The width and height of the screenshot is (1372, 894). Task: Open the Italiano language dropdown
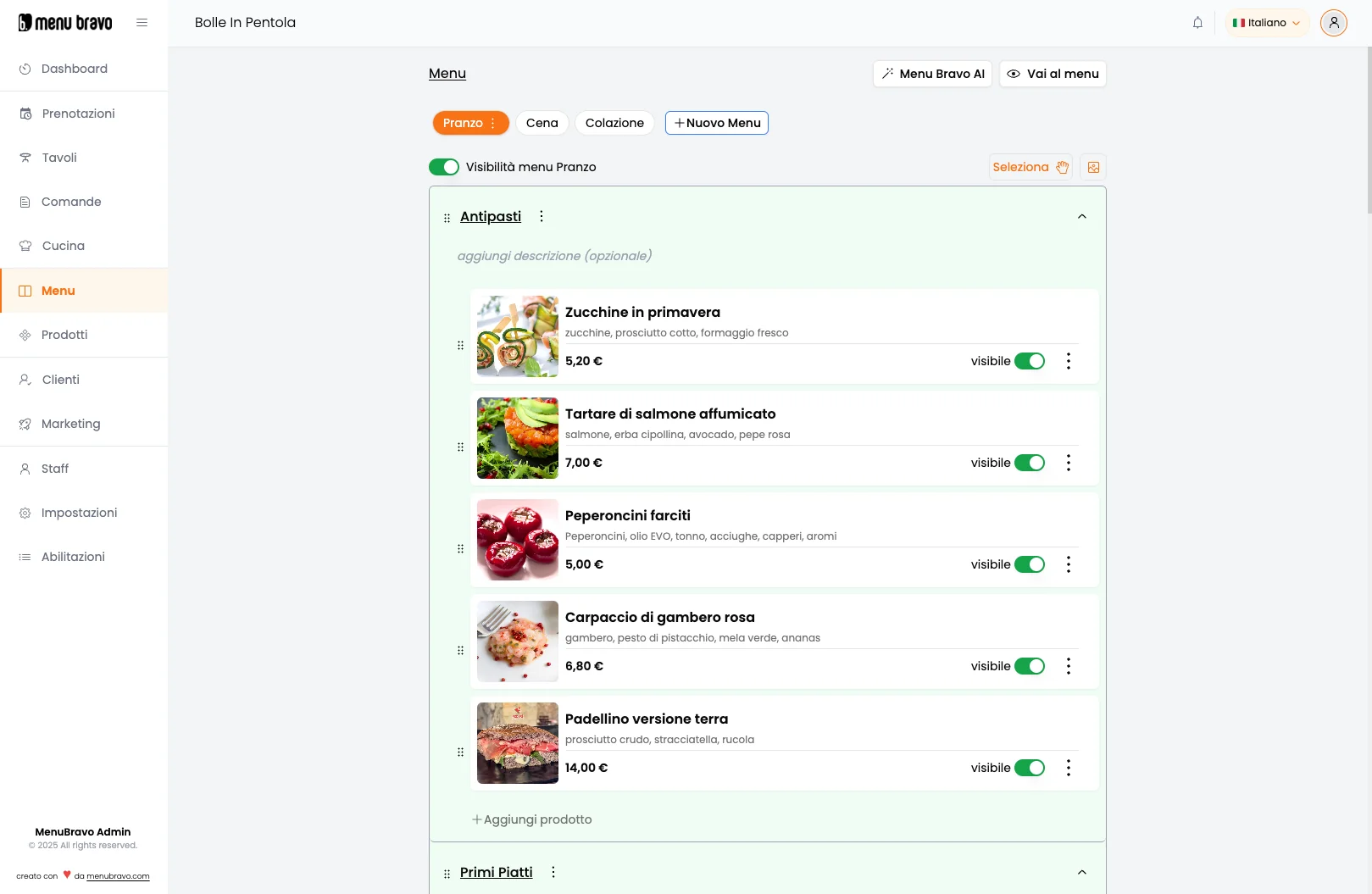tap(1266, 23)
